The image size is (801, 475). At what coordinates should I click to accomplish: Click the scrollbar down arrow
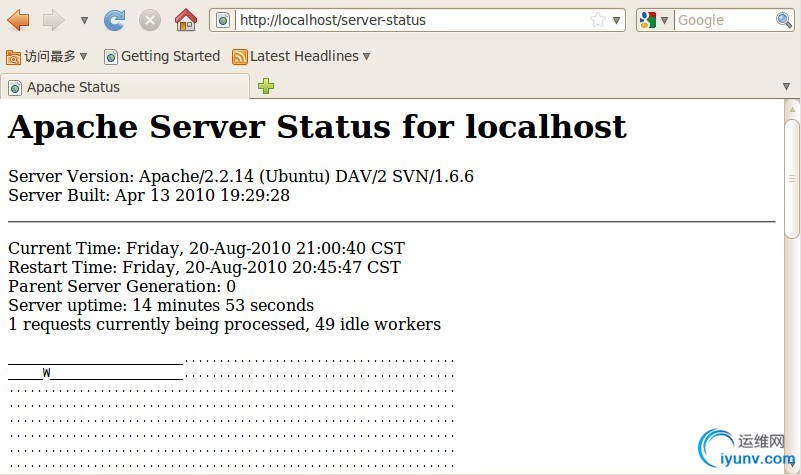792,465
